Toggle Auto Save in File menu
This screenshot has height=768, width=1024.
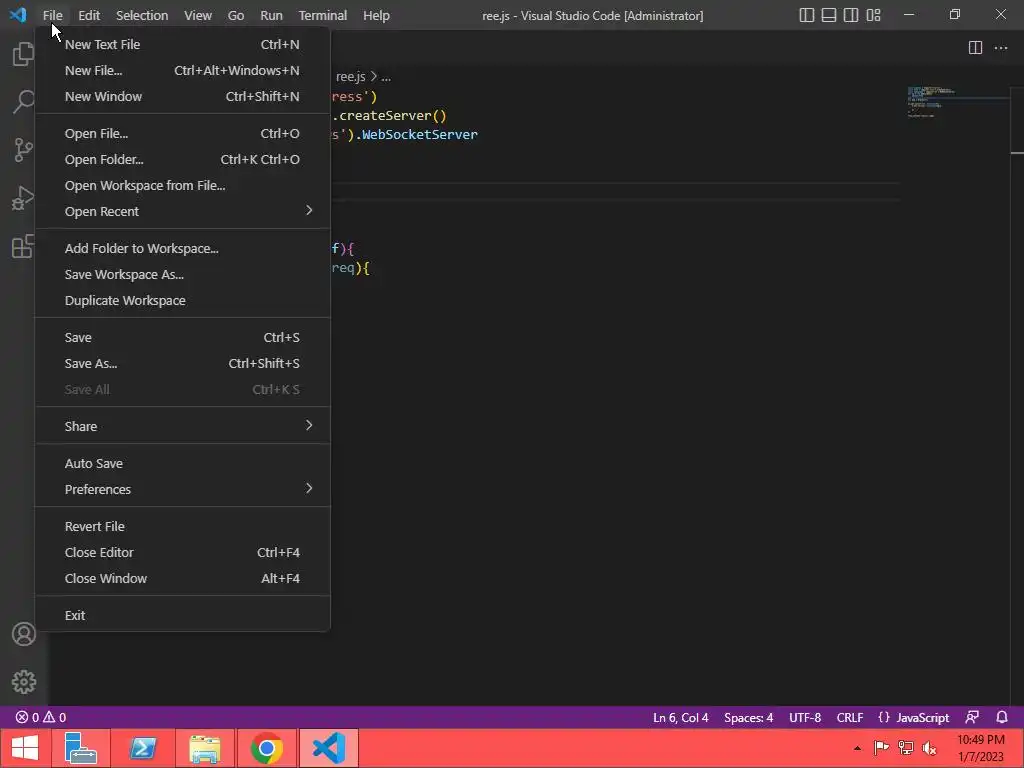(183, 463)
